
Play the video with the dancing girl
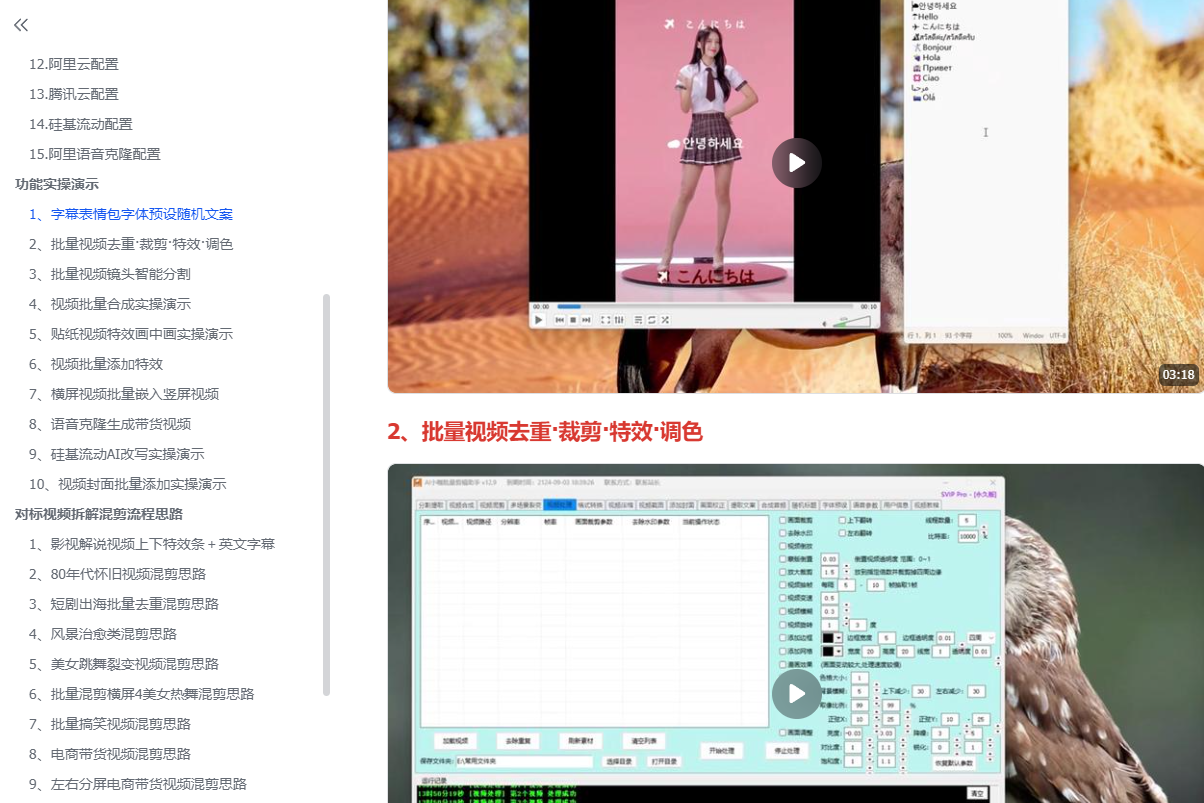click(x=796, y=163)
